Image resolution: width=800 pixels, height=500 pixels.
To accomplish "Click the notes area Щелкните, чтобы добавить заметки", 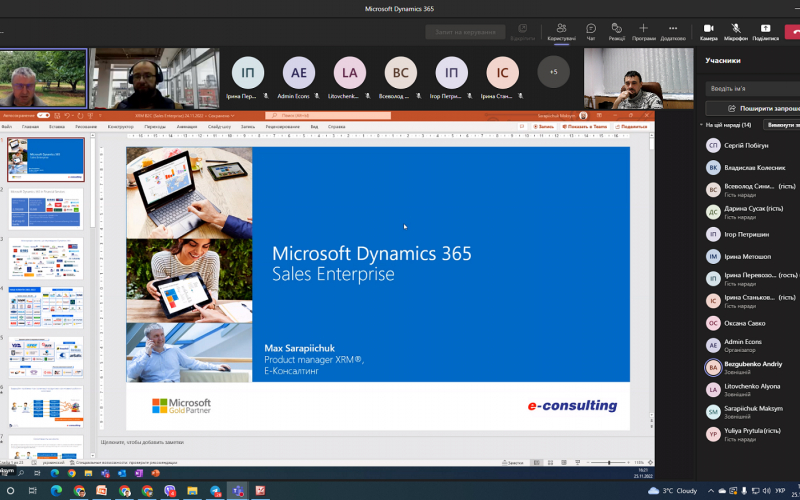I will [142, 442].
